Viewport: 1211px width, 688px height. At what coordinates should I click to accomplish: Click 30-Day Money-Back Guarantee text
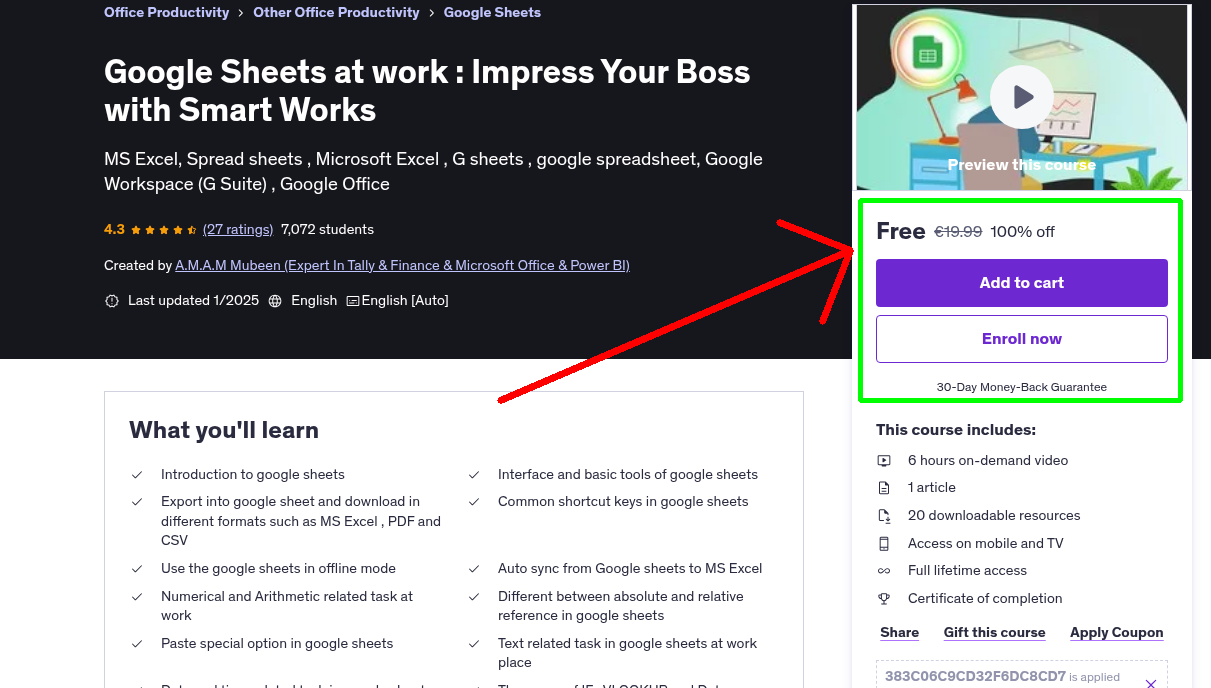coord(1022,387)
